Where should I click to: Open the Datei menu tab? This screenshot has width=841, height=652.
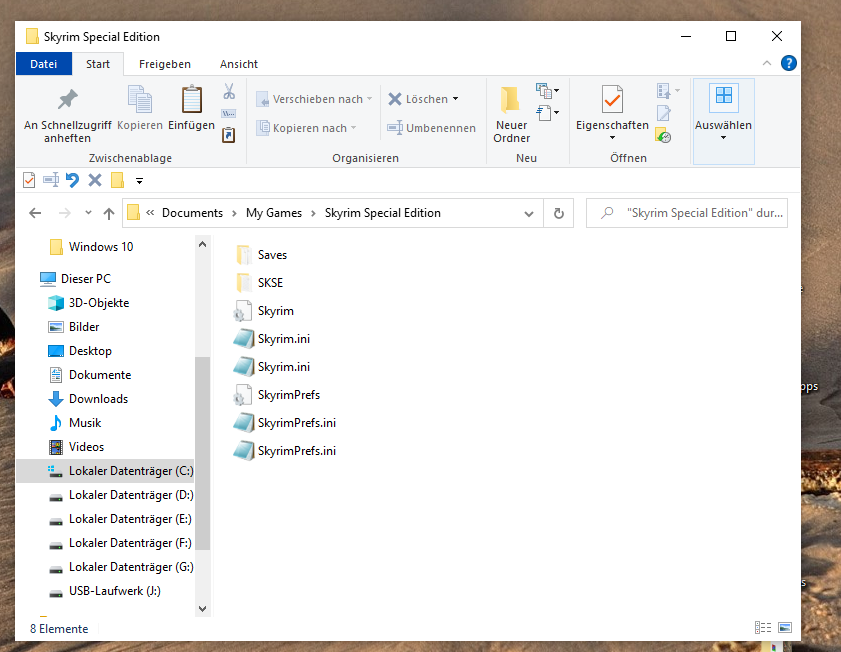click(44, 64)
